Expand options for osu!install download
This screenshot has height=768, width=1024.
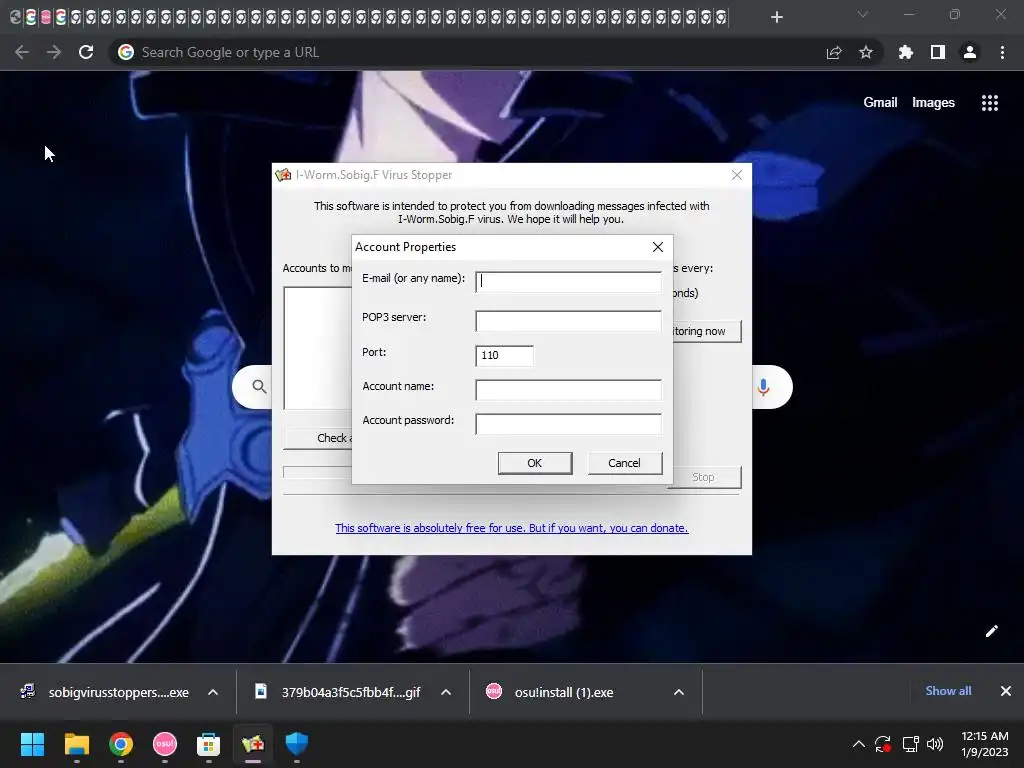click(x=679, y=692)
